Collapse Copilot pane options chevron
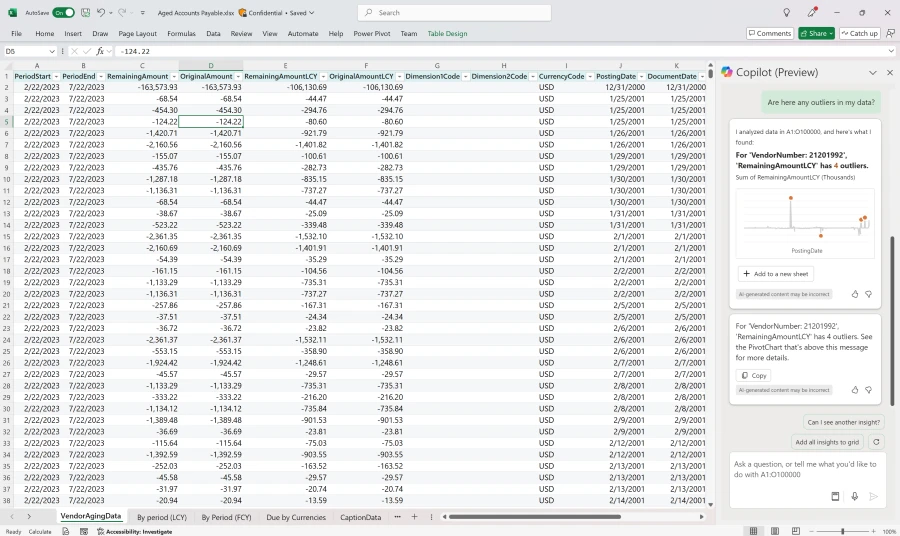The height and width of the screenshot is (536, 900). click(872, 72)
